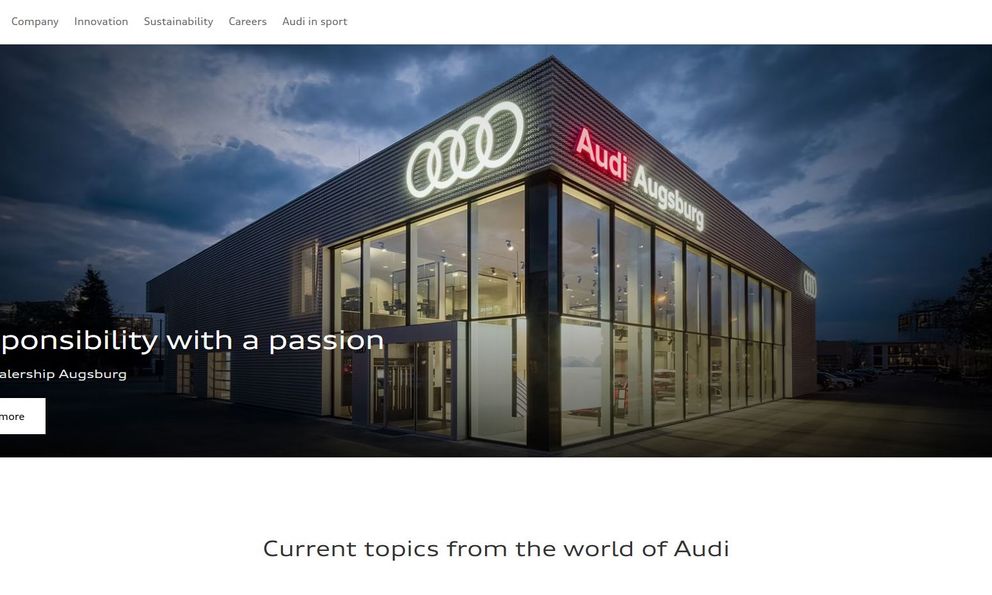
Task: Click the red 'Audi' sign on the facade
Action: [x=601, y=154]
